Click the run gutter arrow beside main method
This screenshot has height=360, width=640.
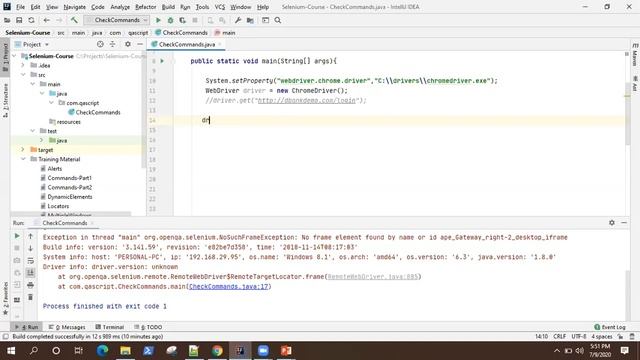(x=162, y=61)
